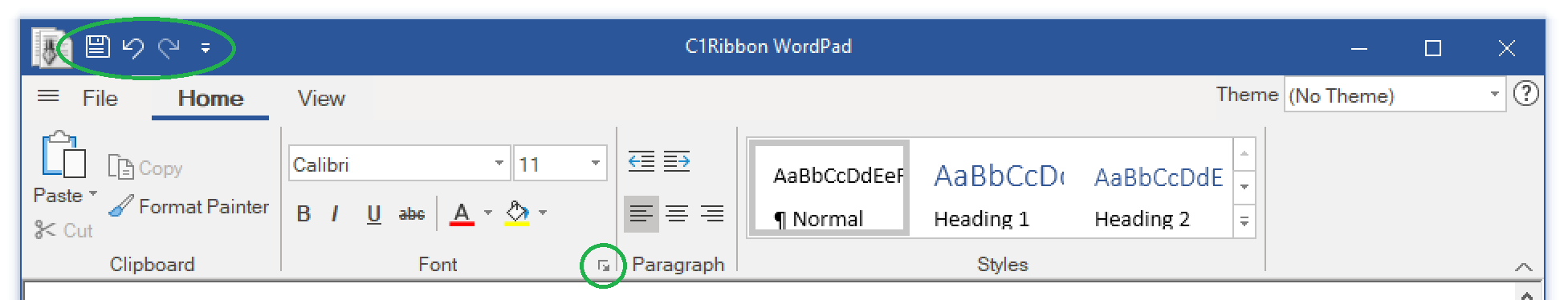Click the decrease indent icon
The image size is (1568, 300).
[x=641, y=161]
